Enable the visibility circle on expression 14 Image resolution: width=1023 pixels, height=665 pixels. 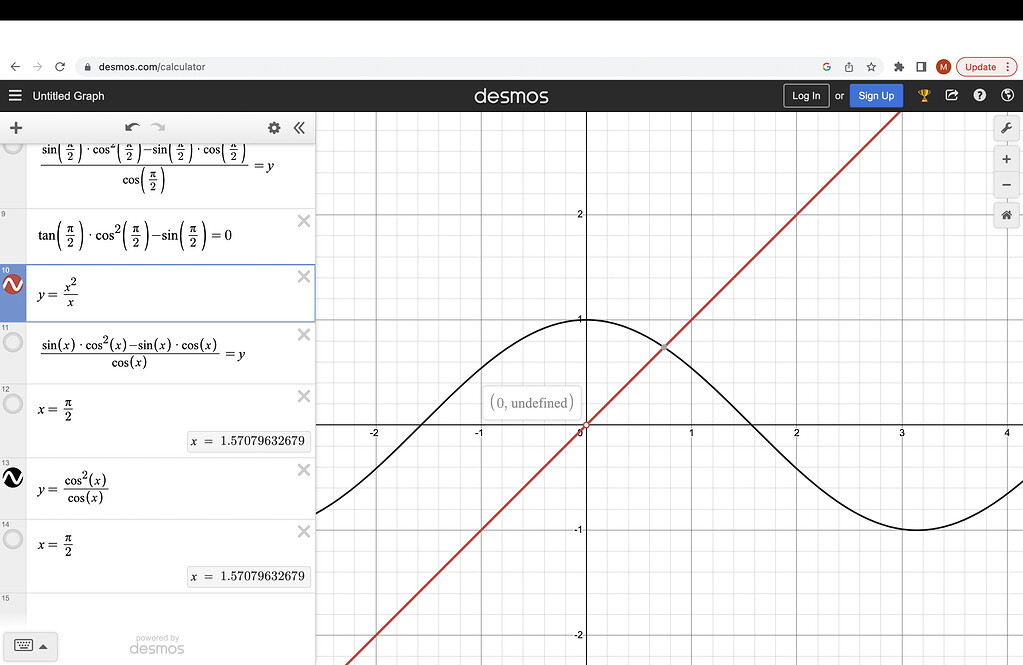click(x=13, y=539)
